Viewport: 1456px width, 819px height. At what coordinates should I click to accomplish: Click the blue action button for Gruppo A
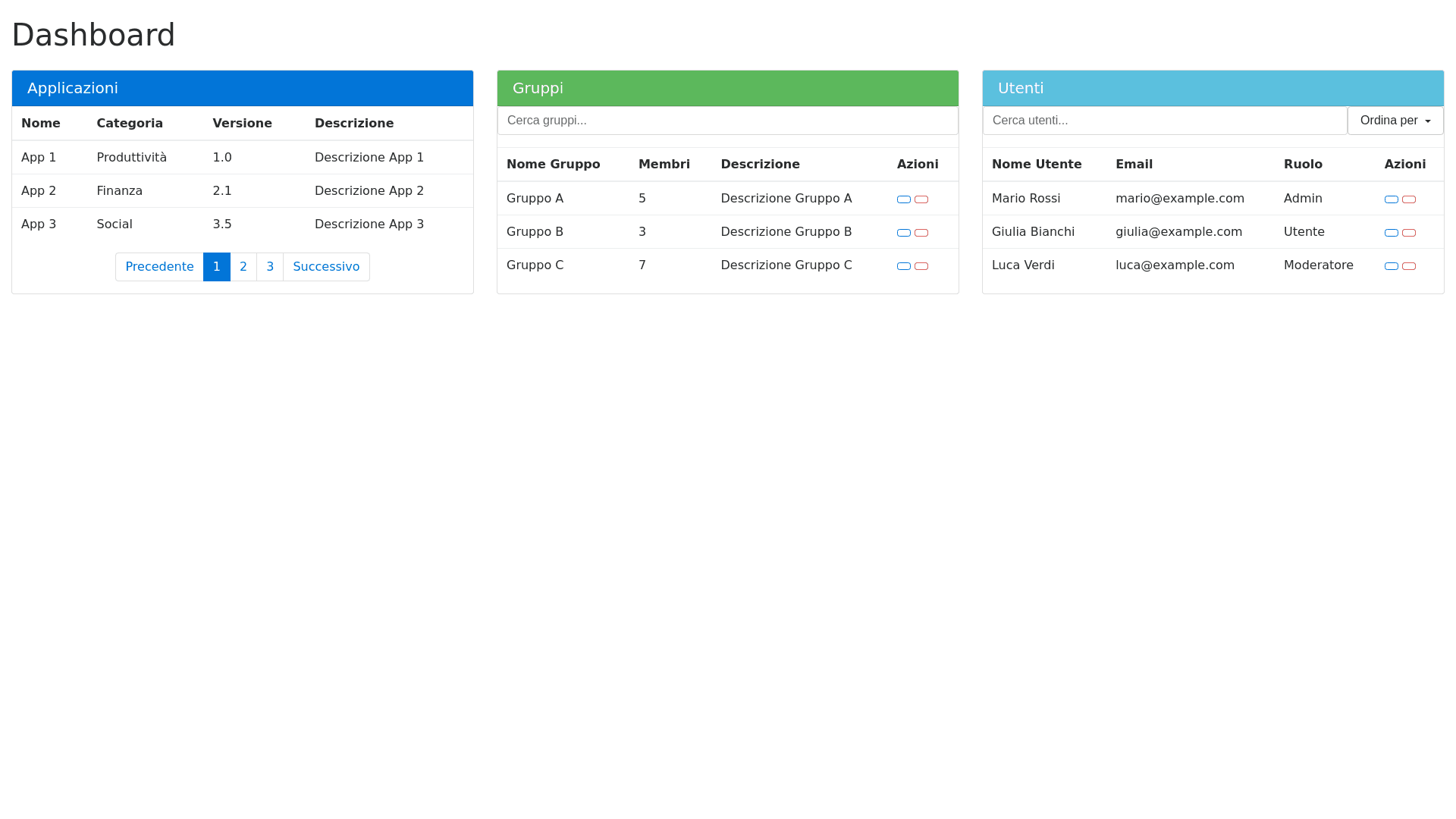[904, 199]
